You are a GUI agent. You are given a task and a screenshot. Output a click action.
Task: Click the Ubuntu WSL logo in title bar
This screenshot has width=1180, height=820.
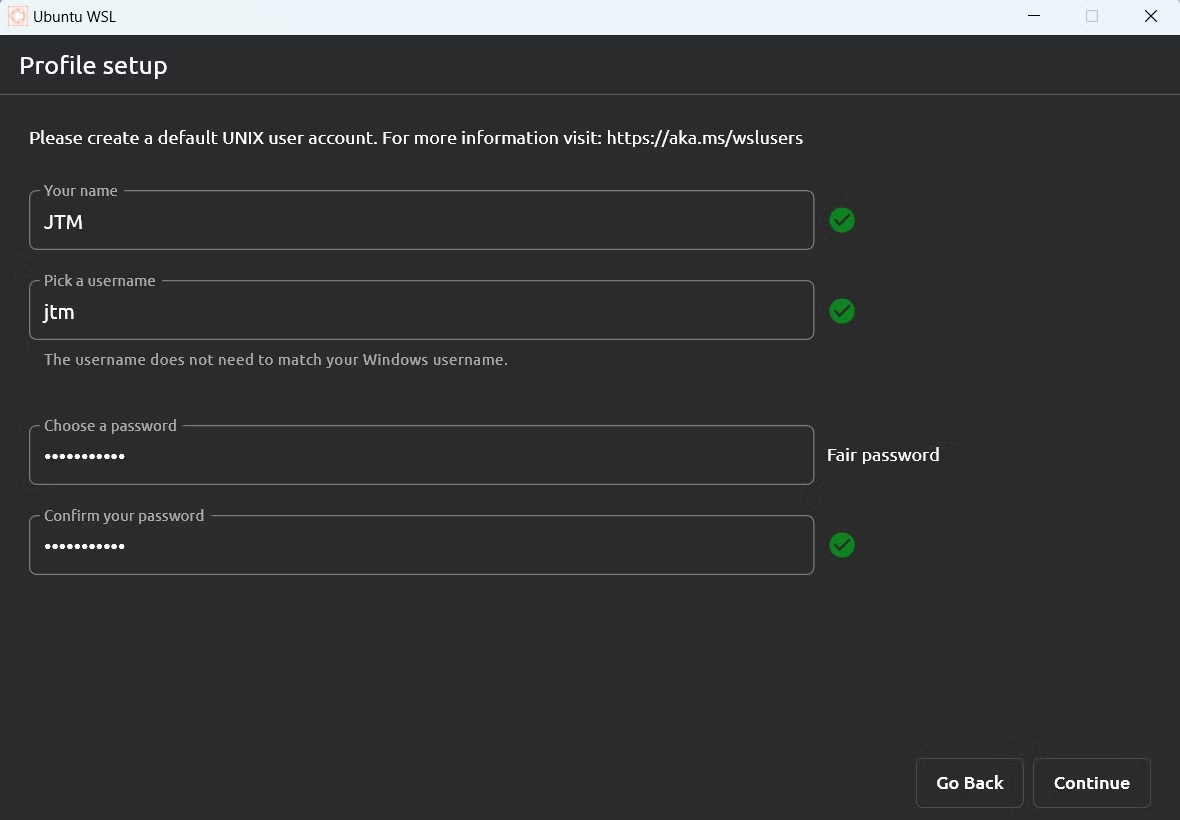[x=17, y=17]
